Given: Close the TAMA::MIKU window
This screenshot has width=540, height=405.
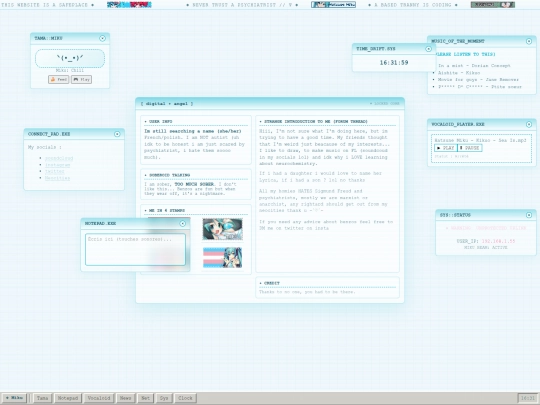Looking at the screenshot, I should (x=102, y=38).
